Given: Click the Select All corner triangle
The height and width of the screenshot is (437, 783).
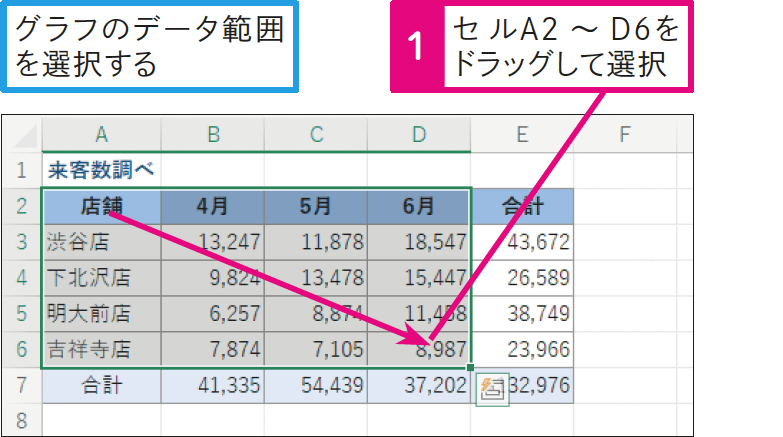Looking at the screenshot, I should [x=25, y=135].
